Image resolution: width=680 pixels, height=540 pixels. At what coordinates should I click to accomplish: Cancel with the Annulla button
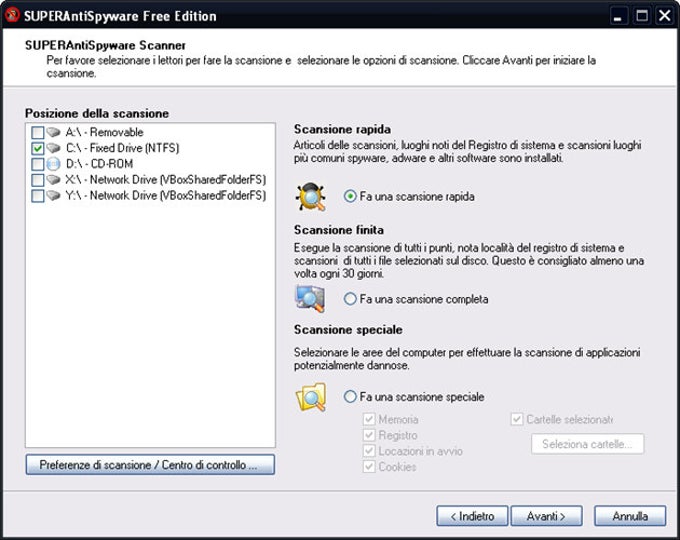click(630, 516)
